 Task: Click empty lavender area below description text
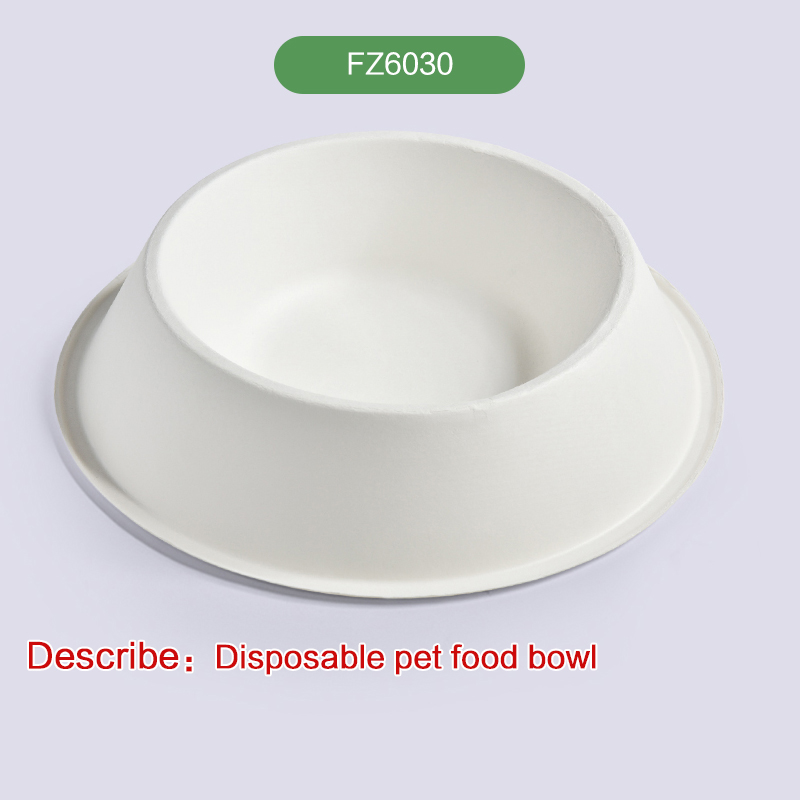click(x=400, y=740)
